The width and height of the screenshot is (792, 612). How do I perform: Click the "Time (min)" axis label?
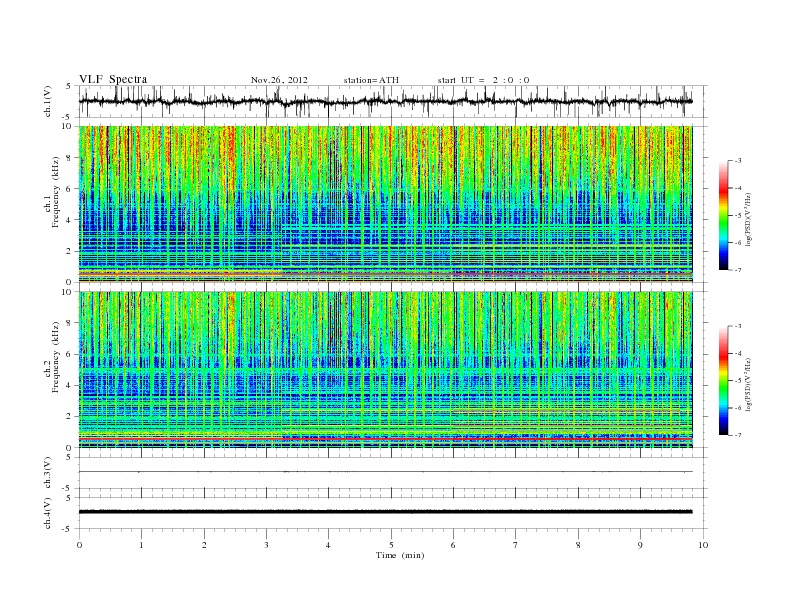pos(400,555)
